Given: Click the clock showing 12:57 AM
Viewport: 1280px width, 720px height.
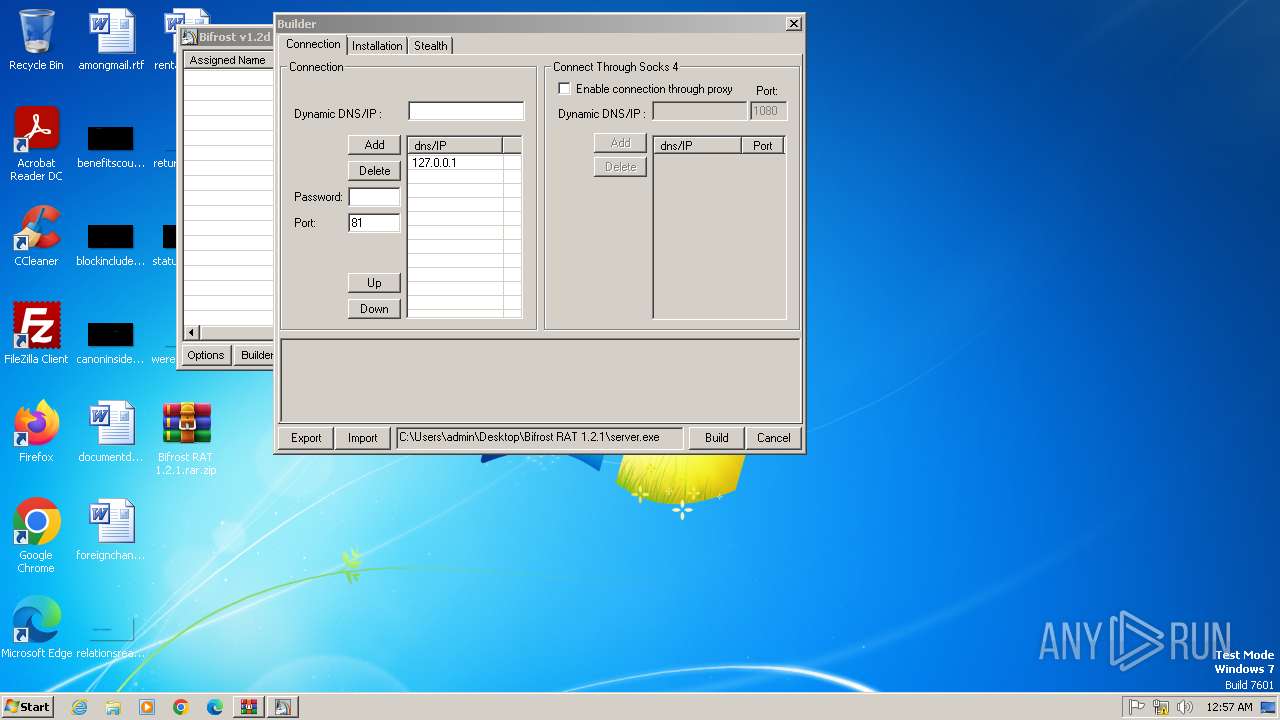Looking at the screenshot, I should pyautogui.click(x=1229, y=707).
